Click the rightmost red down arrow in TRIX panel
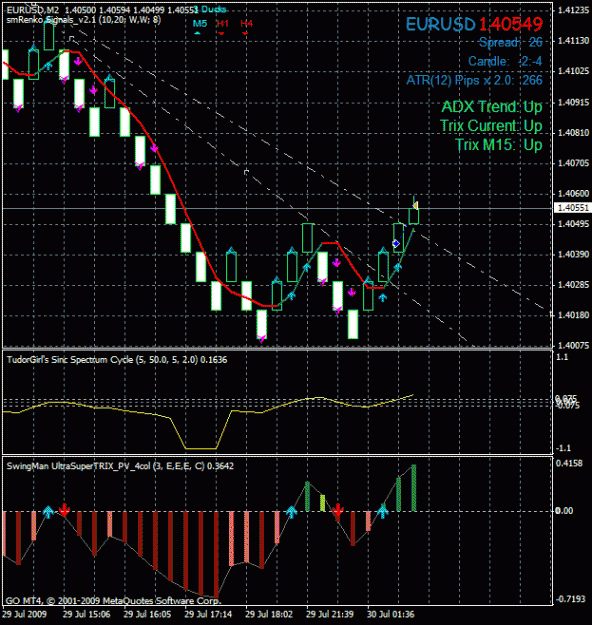 338,509
